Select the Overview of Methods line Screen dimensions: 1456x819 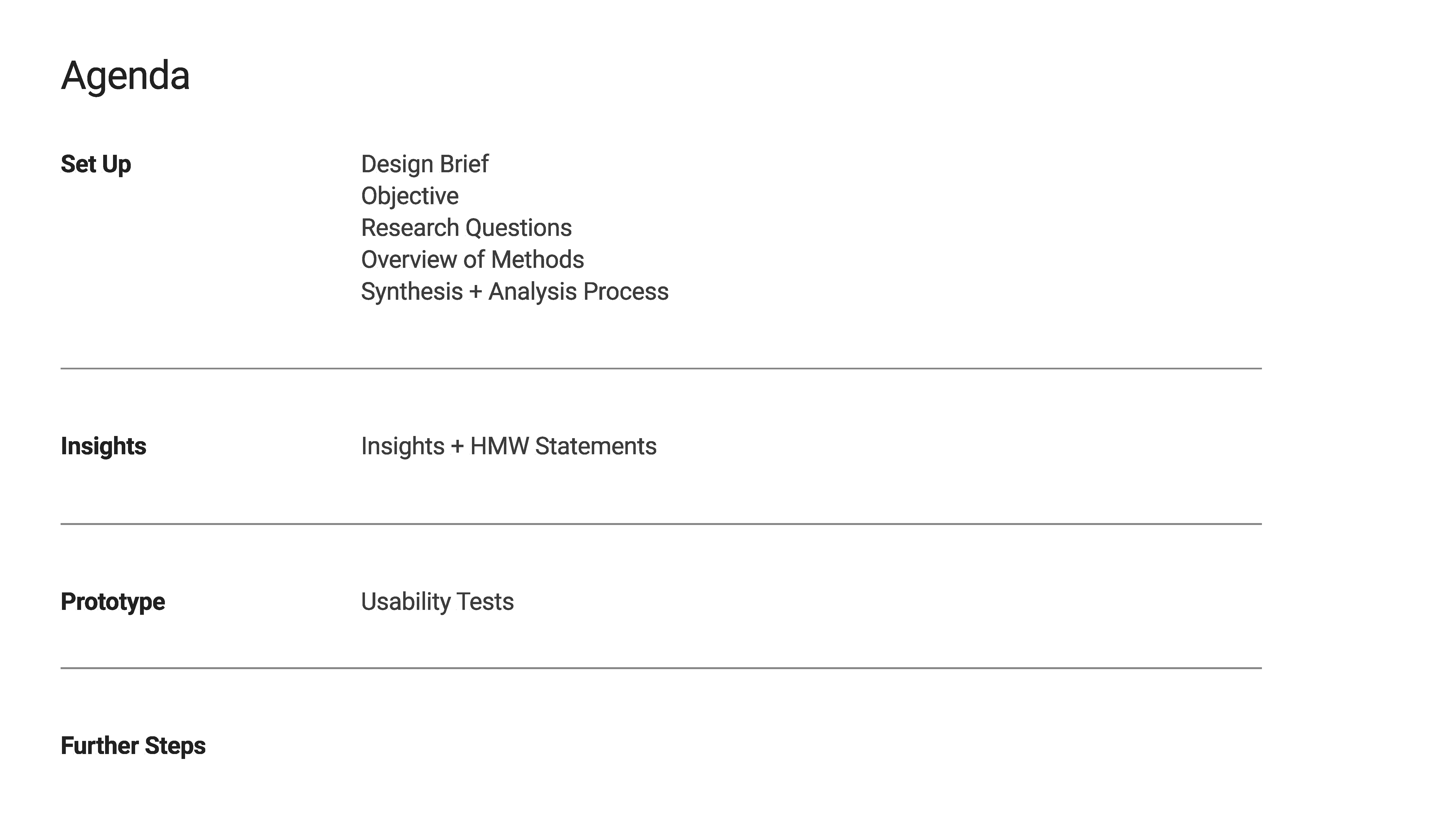(x=473, y=259)
